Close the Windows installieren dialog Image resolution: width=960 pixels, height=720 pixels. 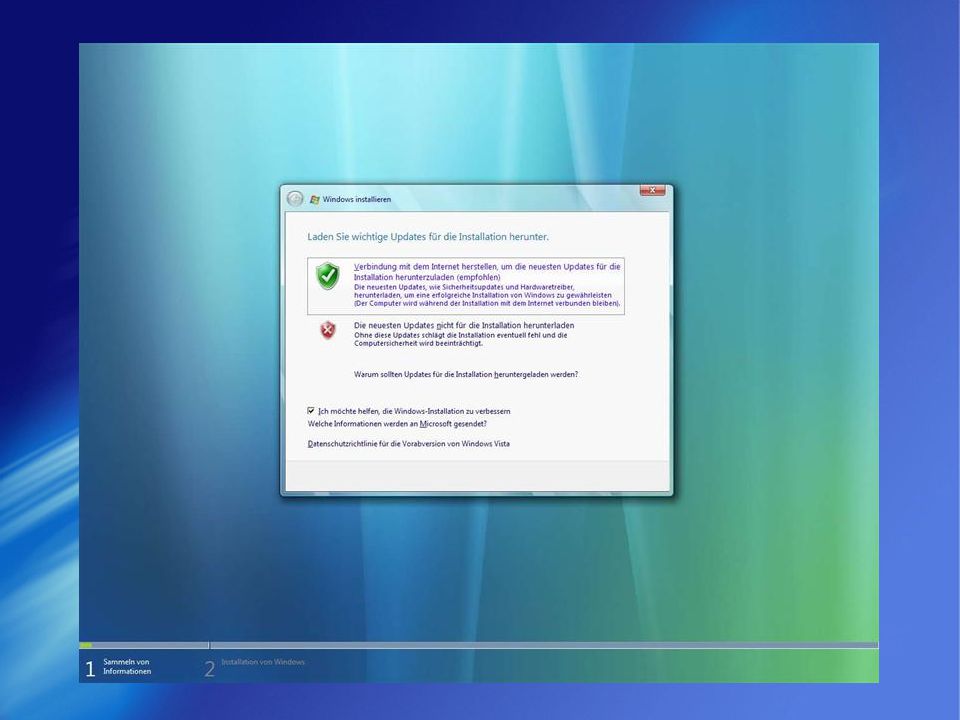pos(652,190)
